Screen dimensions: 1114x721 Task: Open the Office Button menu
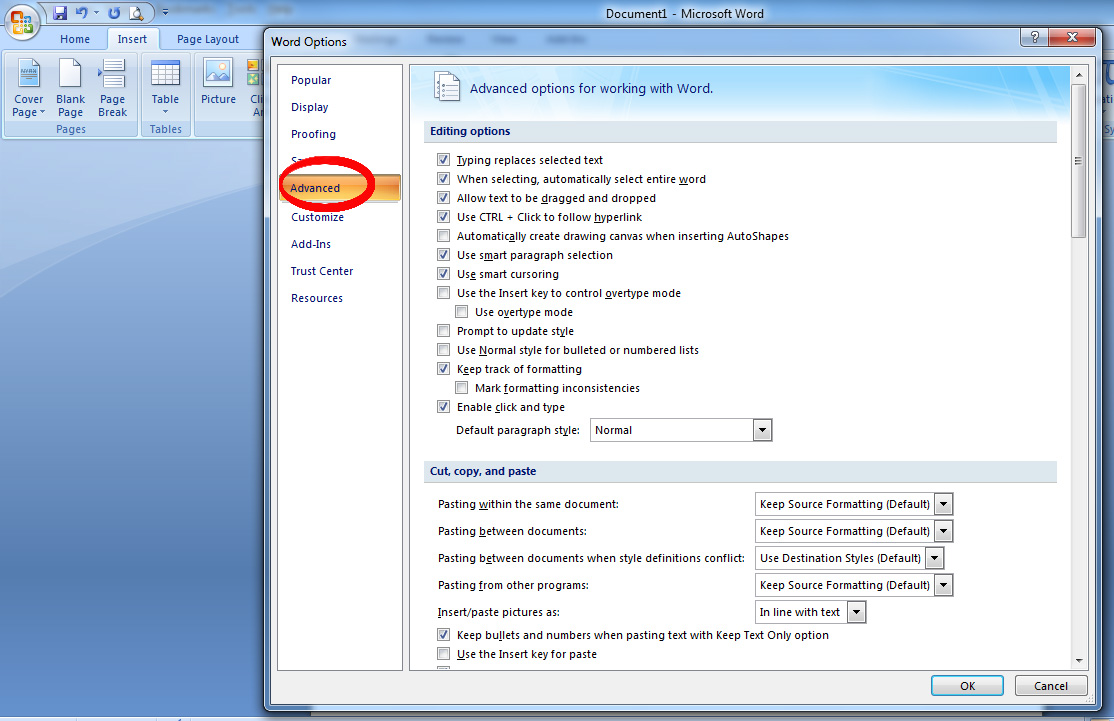click(21, 22)
